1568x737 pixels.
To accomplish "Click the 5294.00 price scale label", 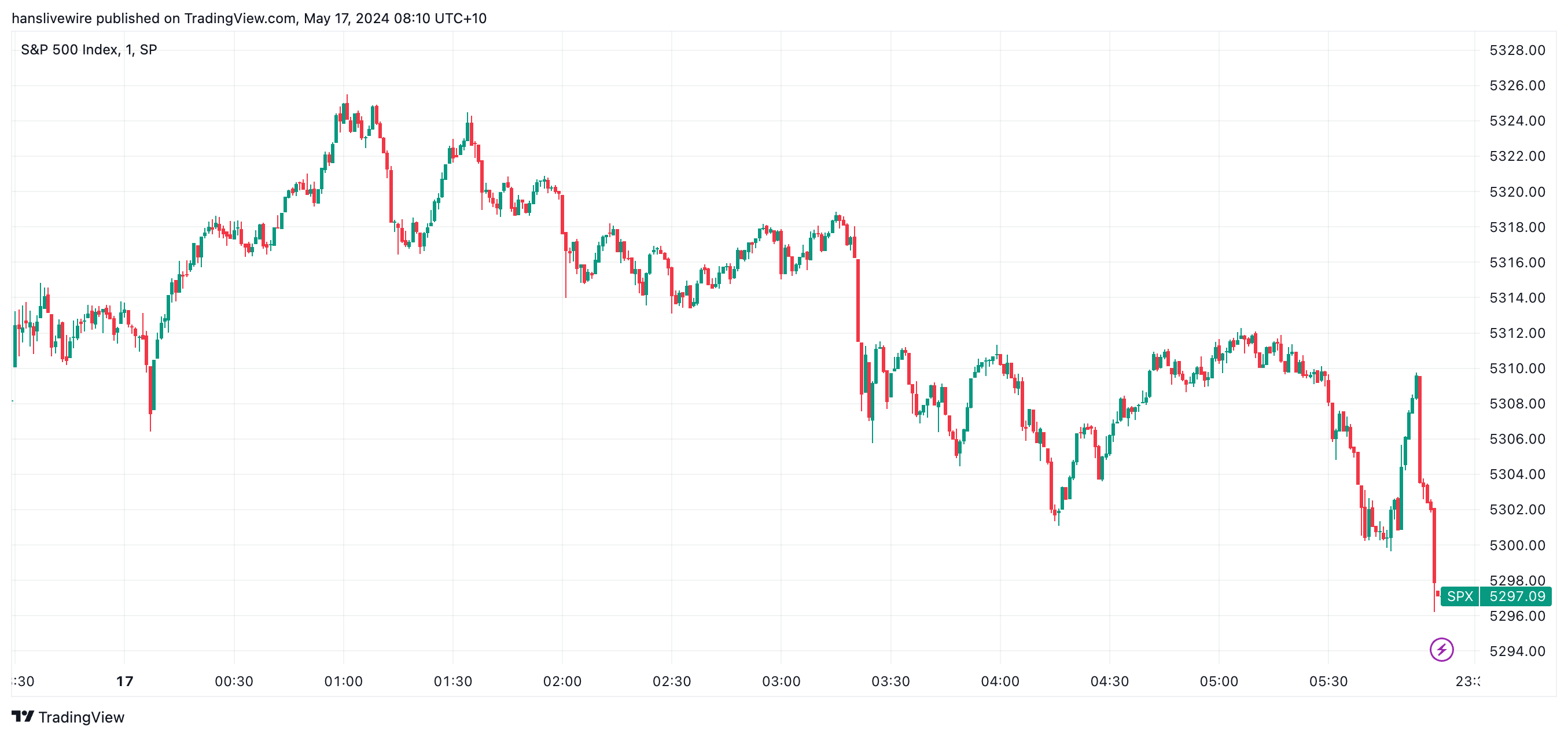I will (x=1517, y=651).
